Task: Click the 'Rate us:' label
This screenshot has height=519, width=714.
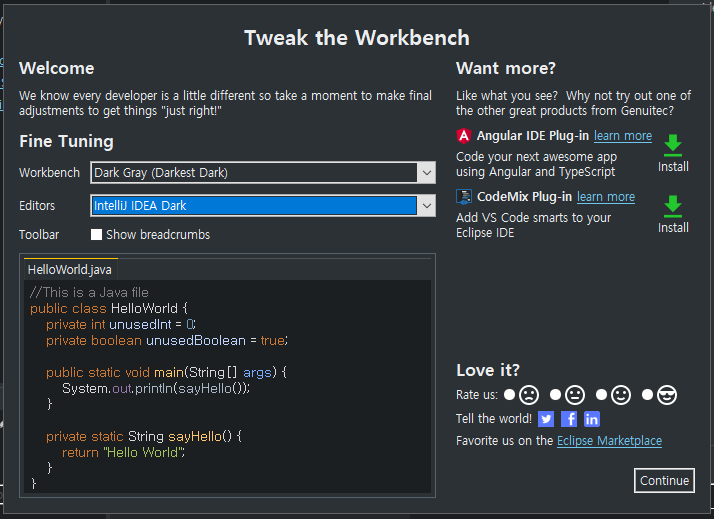Action: click(x=477, y=395)
